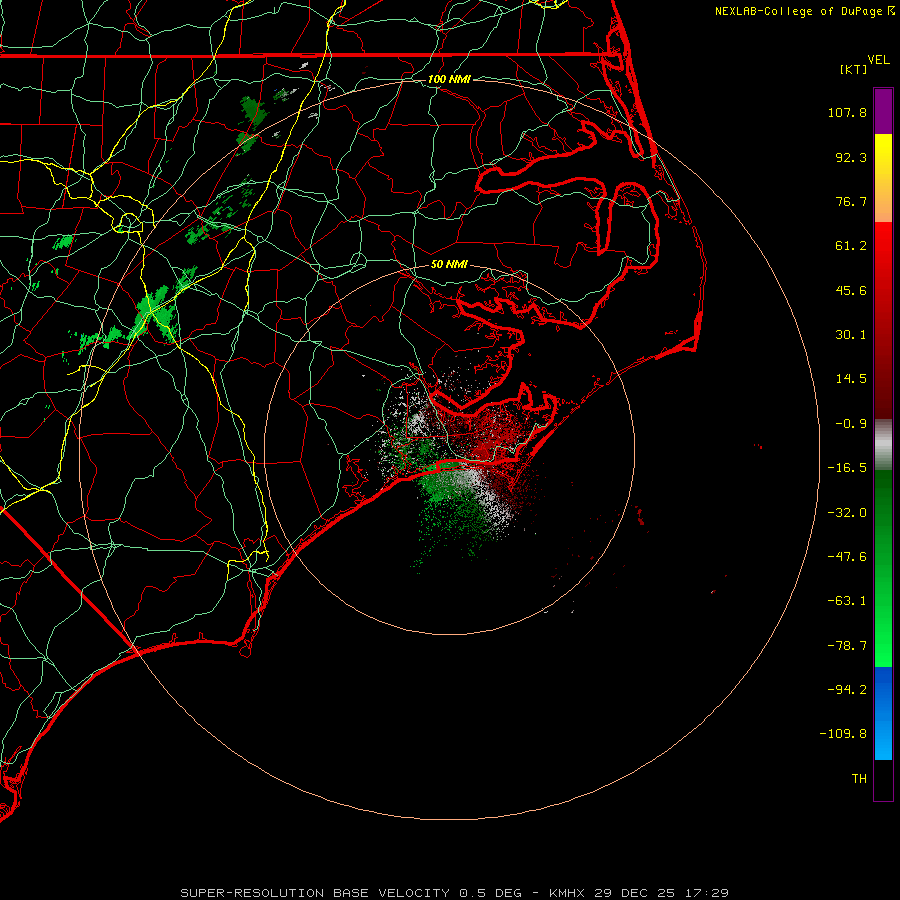This screenshot has width=900, height=900.
Task: Click the 61.2 velocity scale value
Action: tap(851, 246)
